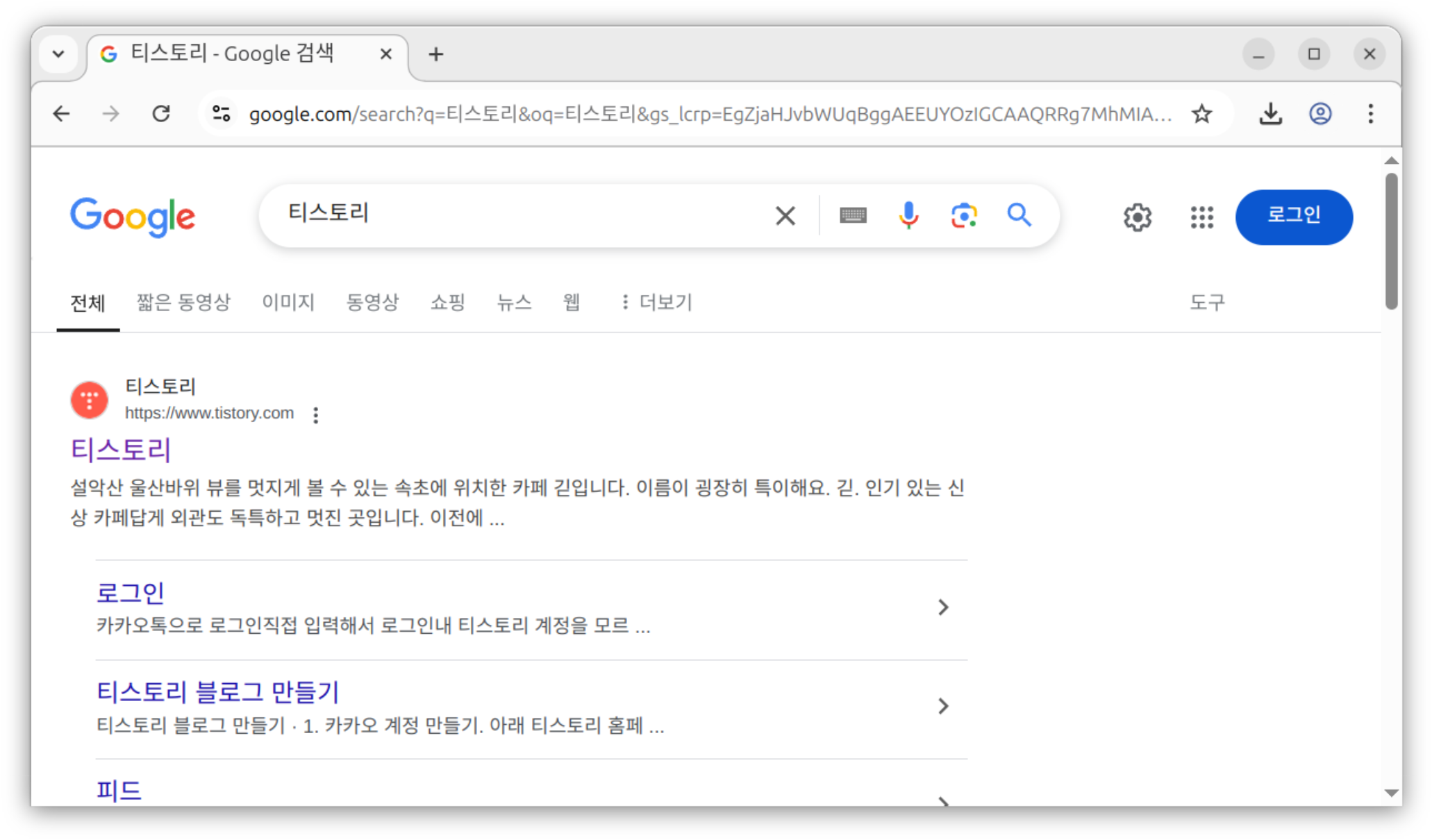Open 도구 to filter search results
The height and width of the screenshot is (840, 1432).
1208,302
